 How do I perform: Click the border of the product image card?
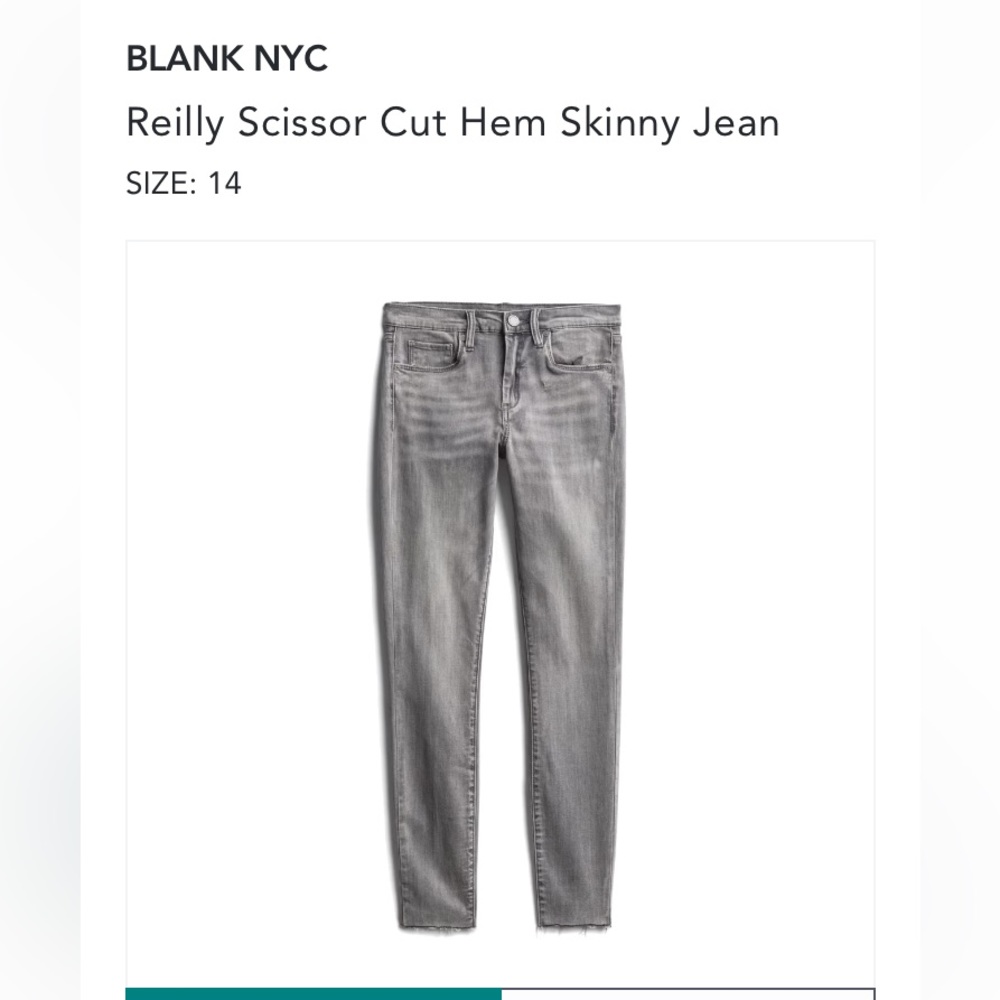coord(127,600)
